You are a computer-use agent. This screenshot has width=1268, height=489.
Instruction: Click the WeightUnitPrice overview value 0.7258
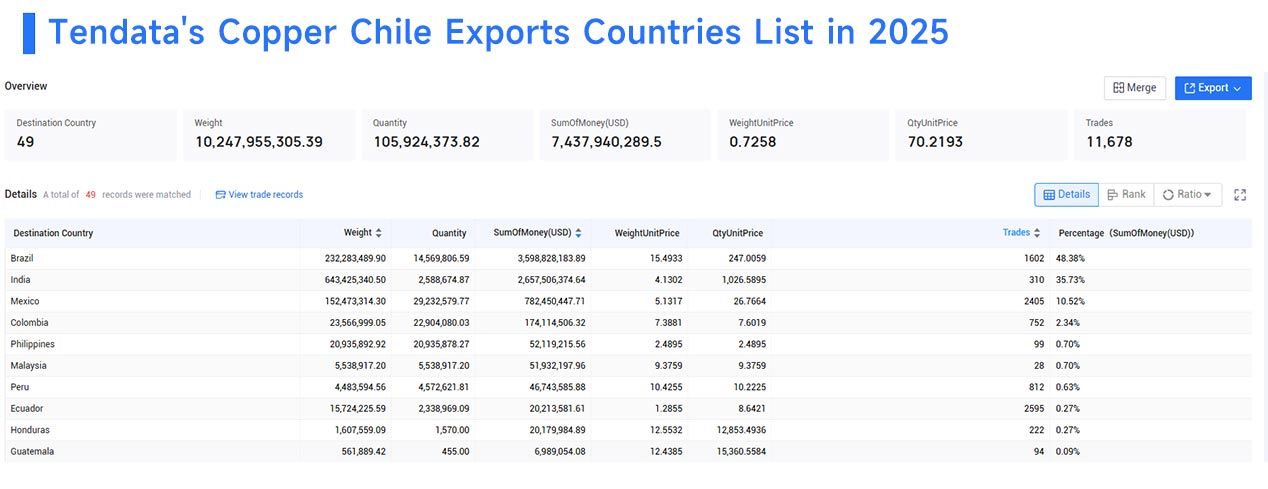tap(751, 142)
